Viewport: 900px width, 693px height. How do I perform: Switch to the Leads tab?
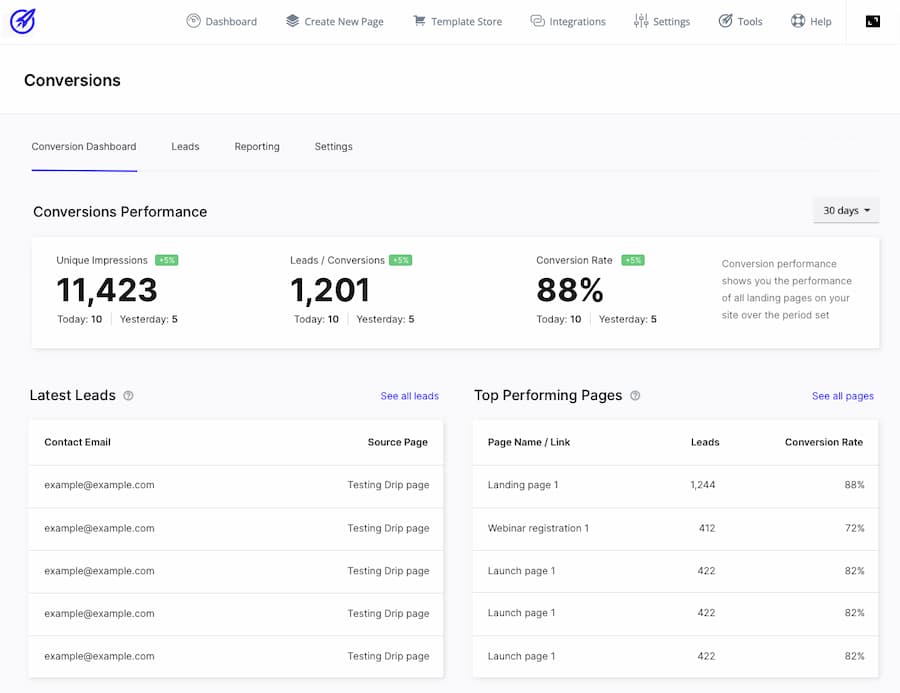(x=185, y=146)
